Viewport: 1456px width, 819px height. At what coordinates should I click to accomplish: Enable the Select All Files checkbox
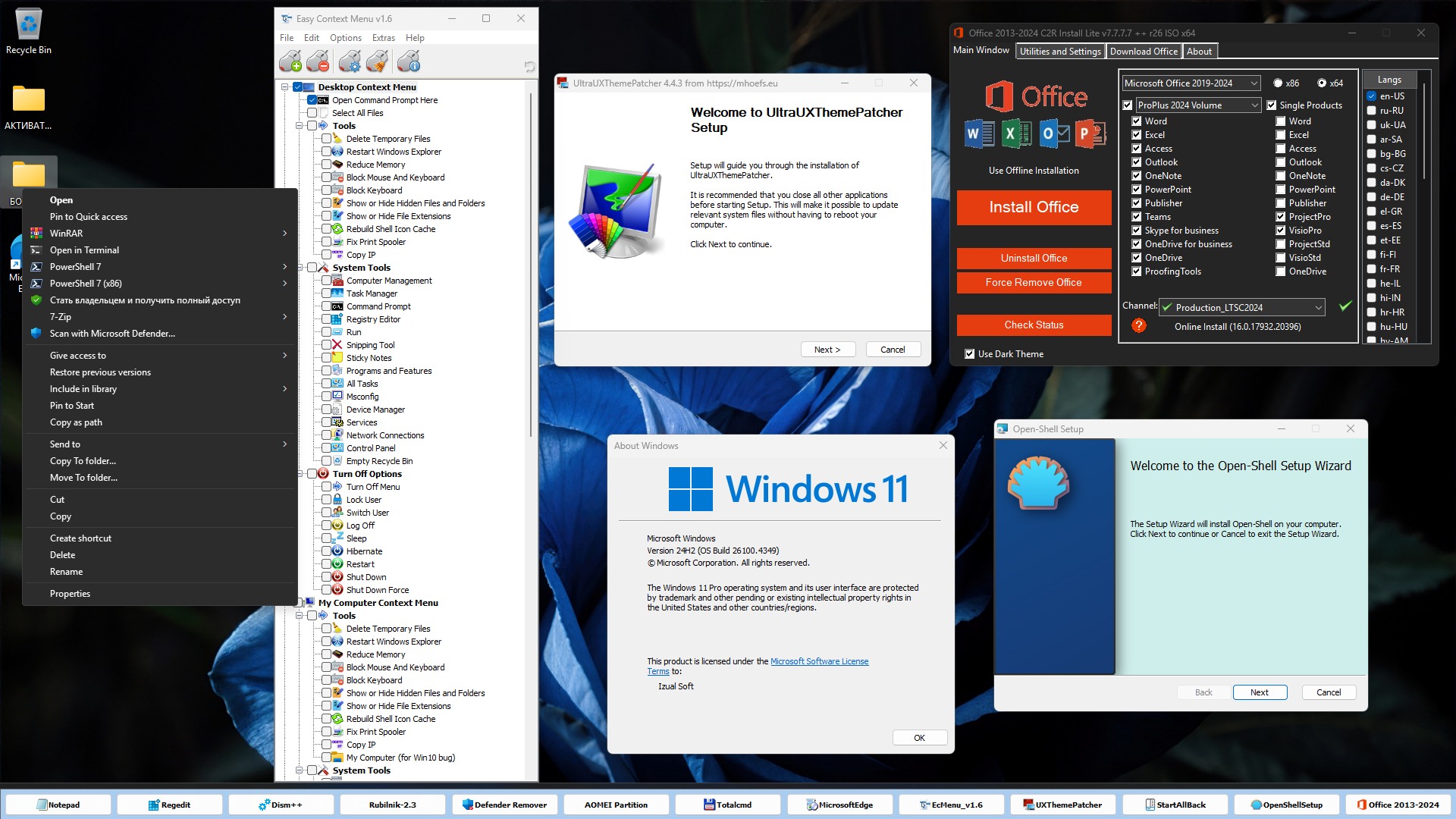(312, 113)
